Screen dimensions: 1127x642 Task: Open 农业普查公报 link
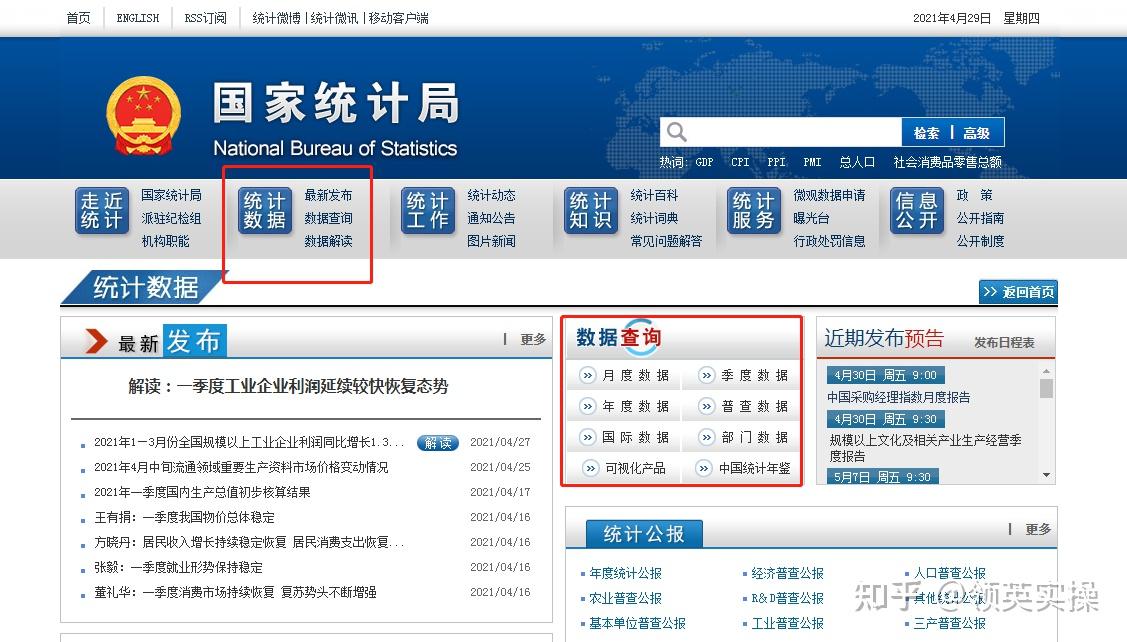[x=625, y=599]
